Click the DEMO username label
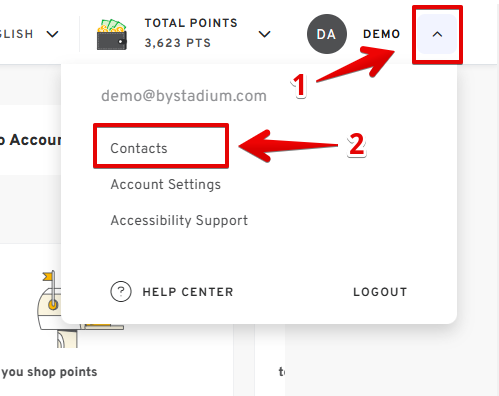Screen dimensions: 499x396 (x=381, y=34)
